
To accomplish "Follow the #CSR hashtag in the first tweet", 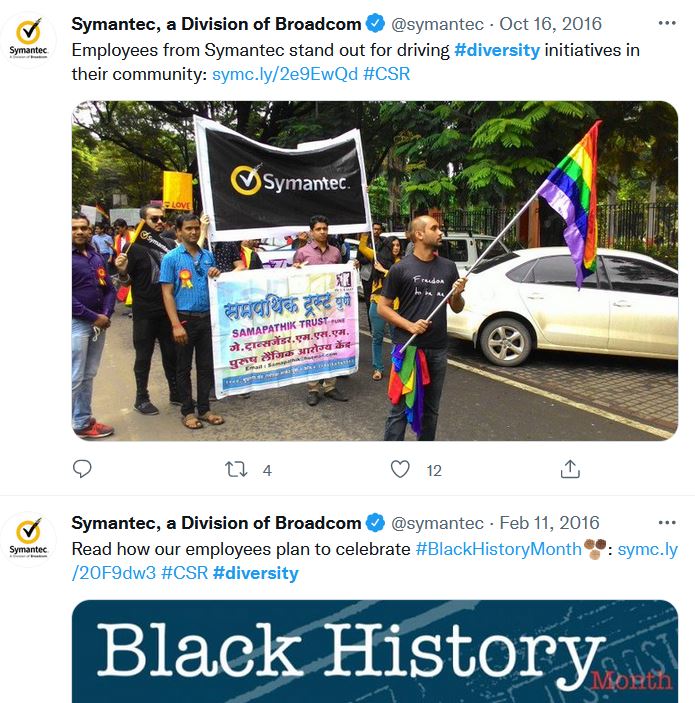I will [387, 74].
